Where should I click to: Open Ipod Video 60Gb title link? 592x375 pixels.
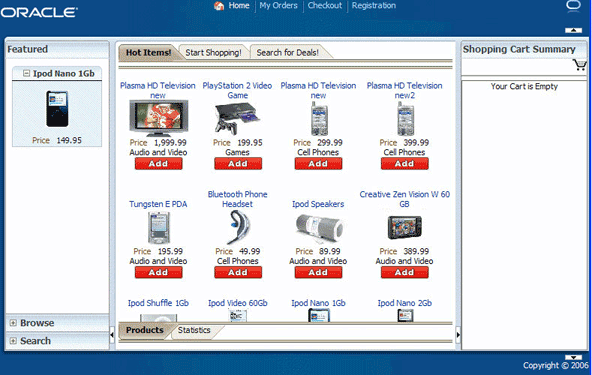pyautogui.click(x=238, y=303)
